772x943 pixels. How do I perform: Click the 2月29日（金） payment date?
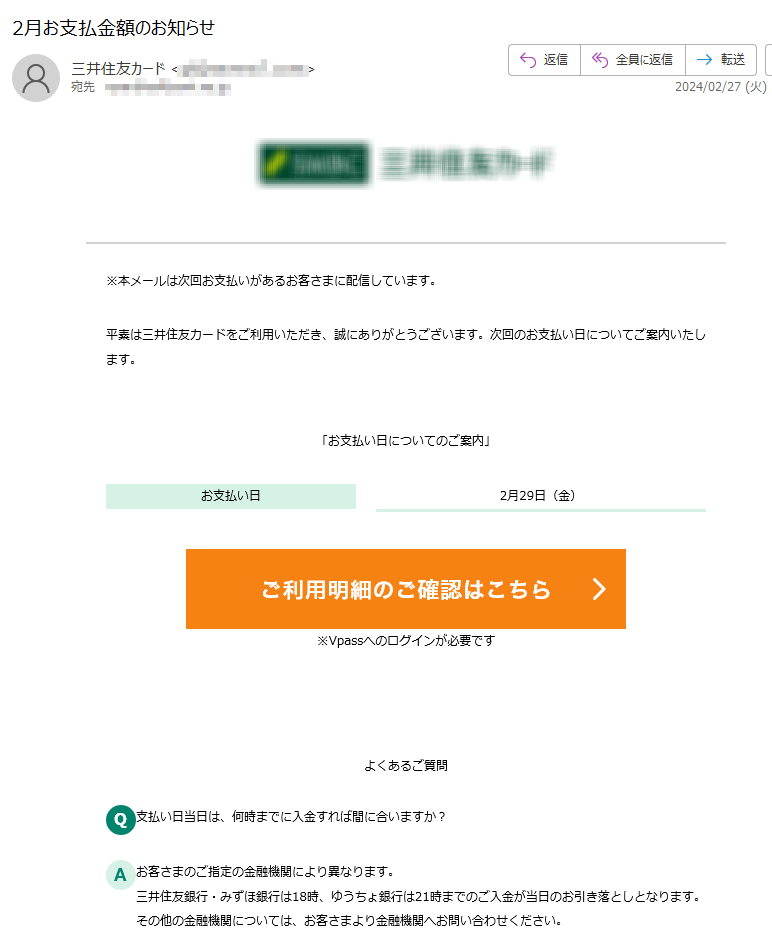538,496
